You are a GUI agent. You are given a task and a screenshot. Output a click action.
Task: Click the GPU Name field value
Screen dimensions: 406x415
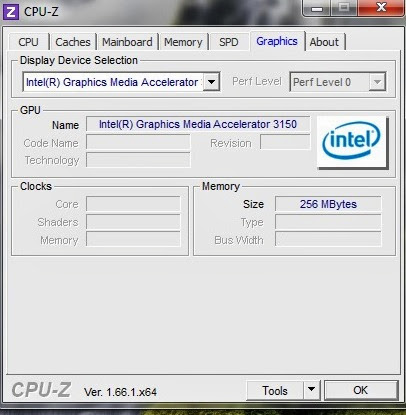[198, 124]
